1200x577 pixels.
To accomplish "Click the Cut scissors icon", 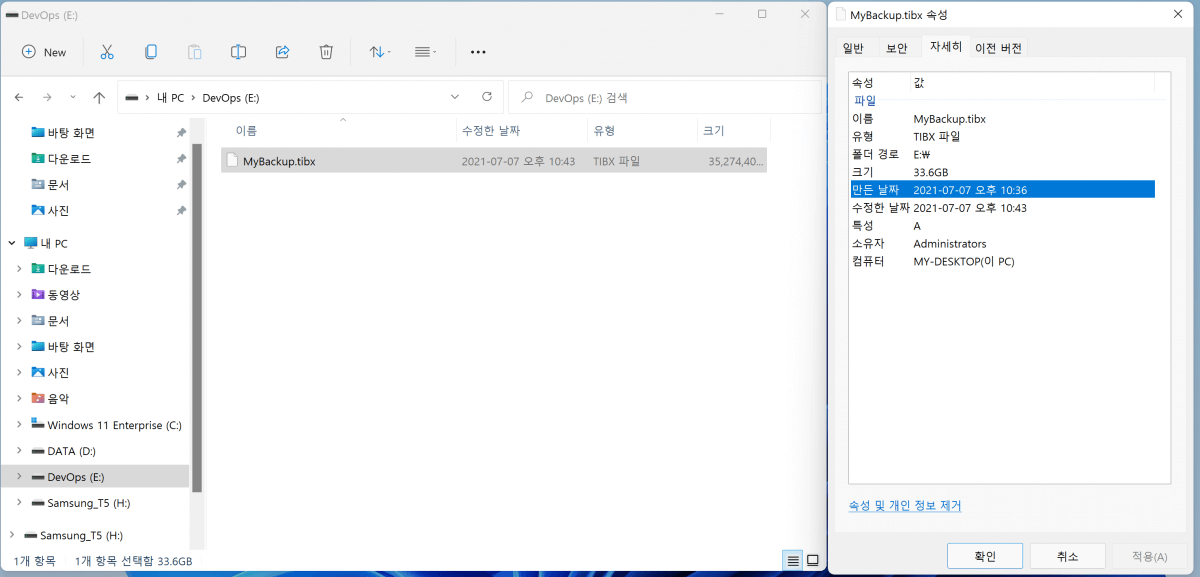I will pos(107,52).
